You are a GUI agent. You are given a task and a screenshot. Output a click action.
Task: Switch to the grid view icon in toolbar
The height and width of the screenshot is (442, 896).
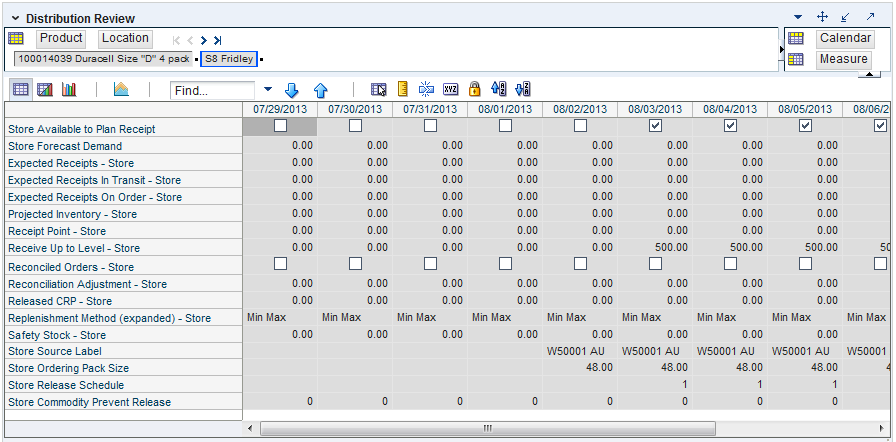coord(21,89)
